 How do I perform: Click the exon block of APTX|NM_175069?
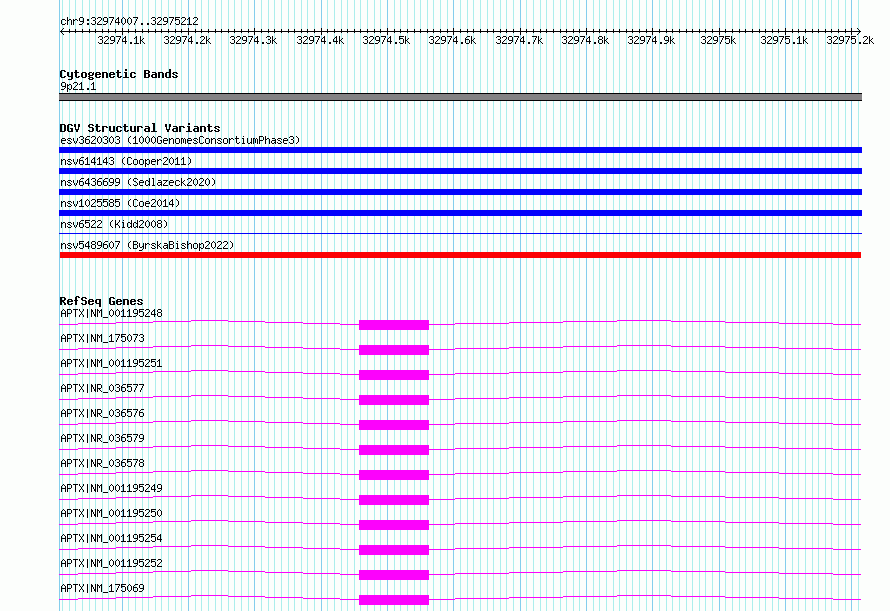click(394, 600)
